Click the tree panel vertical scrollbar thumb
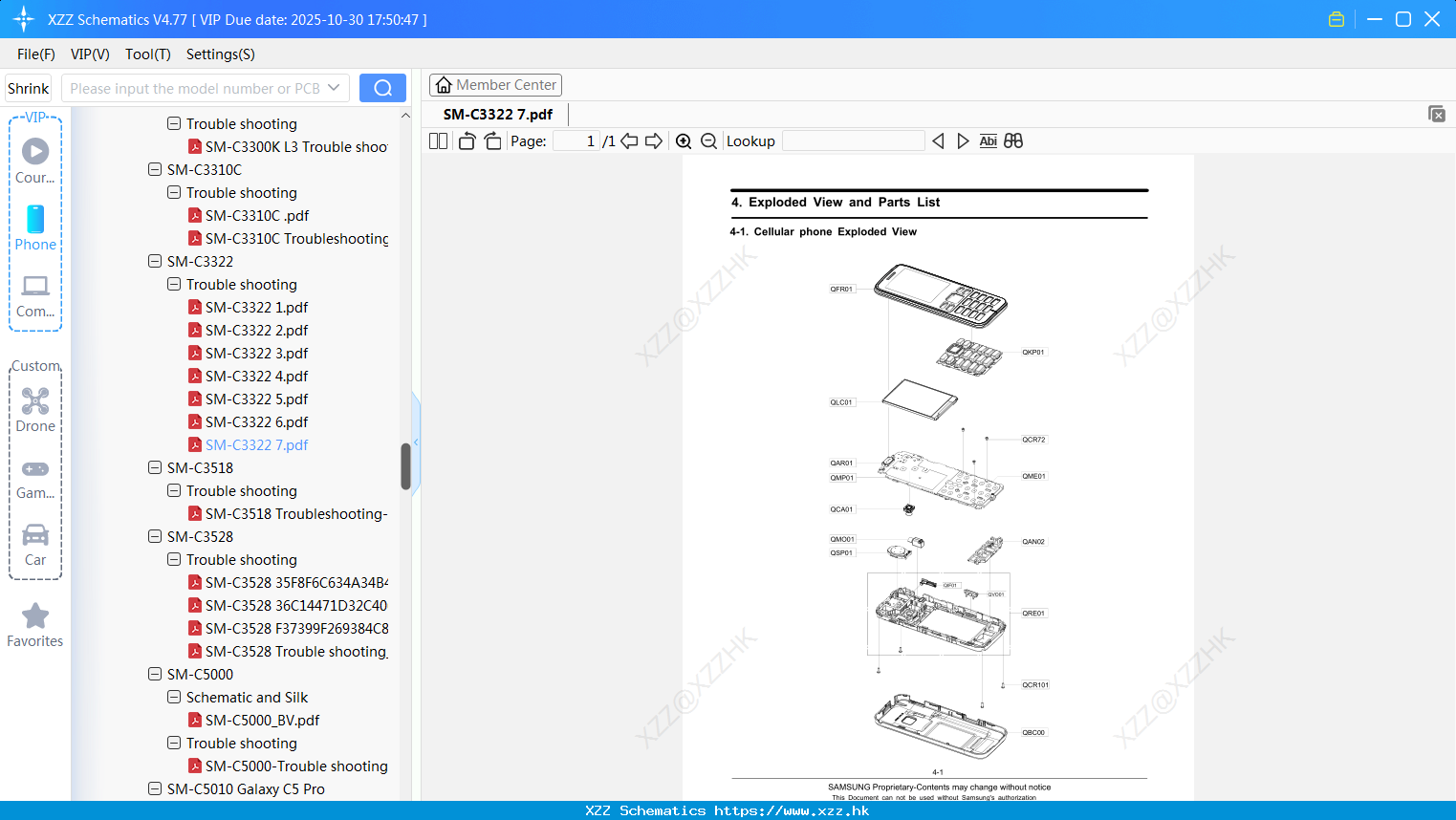The height and width of the screenshot is (820, 1456). pos(405,466)
